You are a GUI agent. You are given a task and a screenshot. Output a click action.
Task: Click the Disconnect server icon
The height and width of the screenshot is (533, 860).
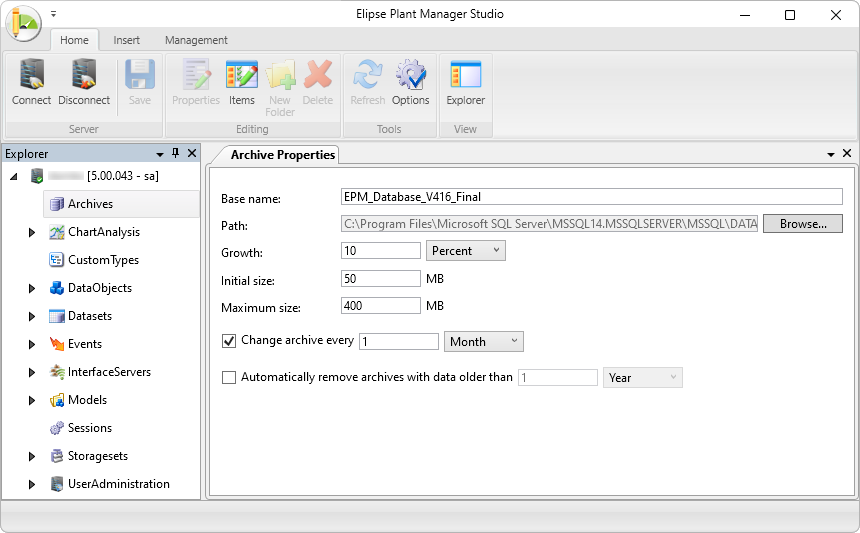83,83
